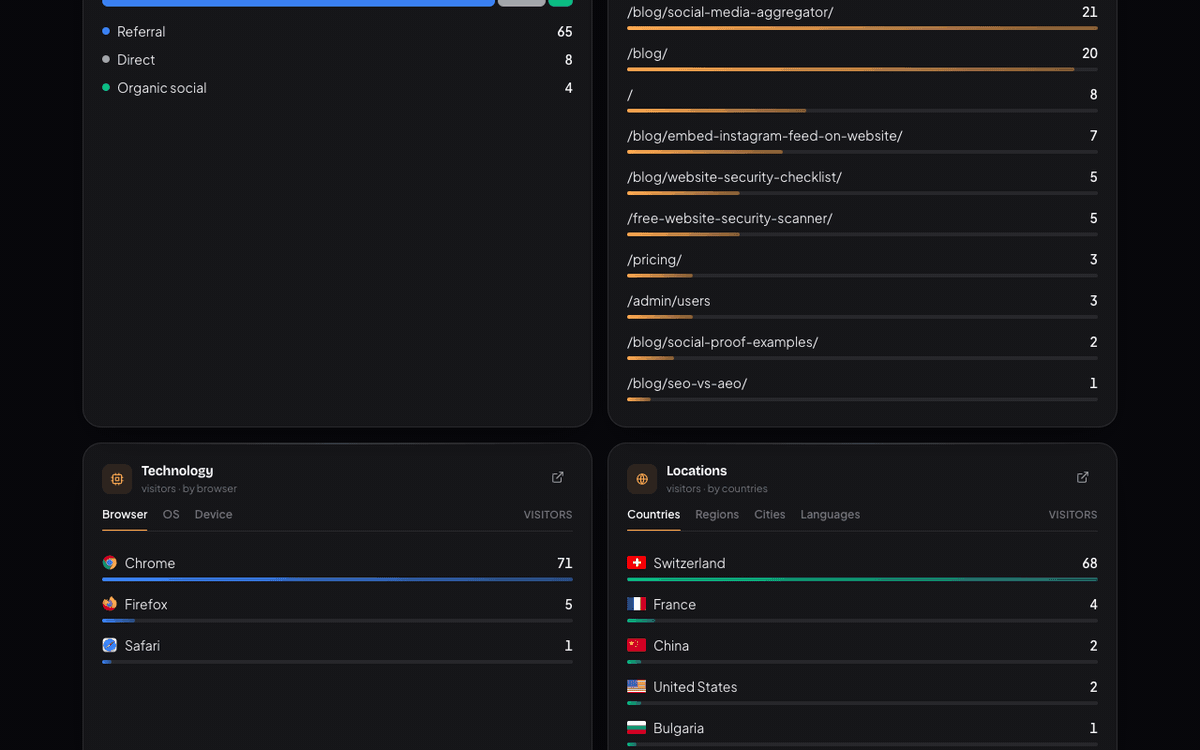Open the /blog/seo-vs-aeo/ row
Image resolution: width=1200 pixels, height=750 pixels.
[862, 387]
